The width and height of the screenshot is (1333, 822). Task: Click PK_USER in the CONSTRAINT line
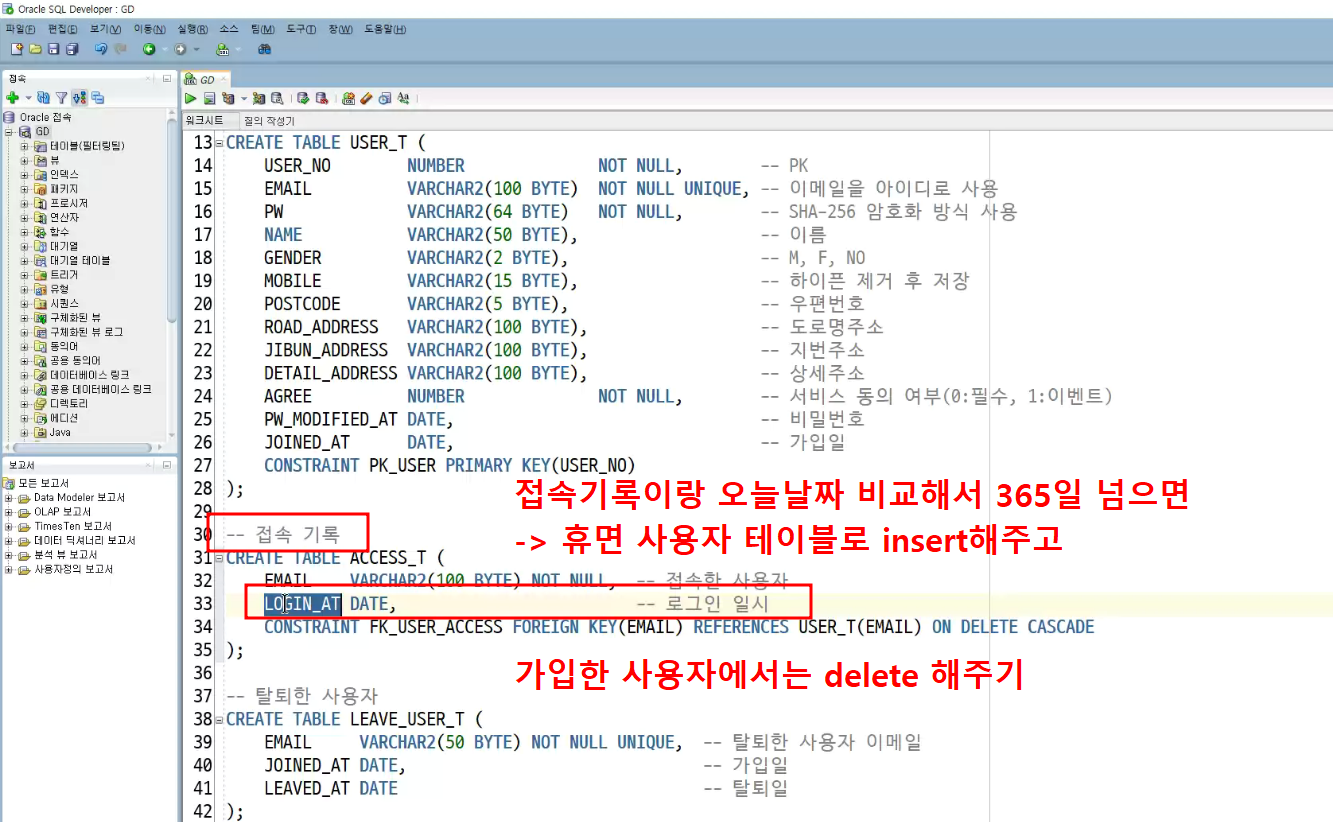pyautogui.click(x=400, y=465)
